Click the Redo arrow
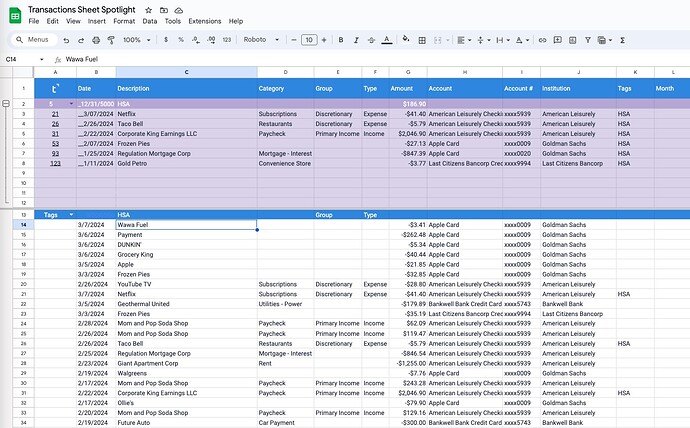 [x=81, y=40]
